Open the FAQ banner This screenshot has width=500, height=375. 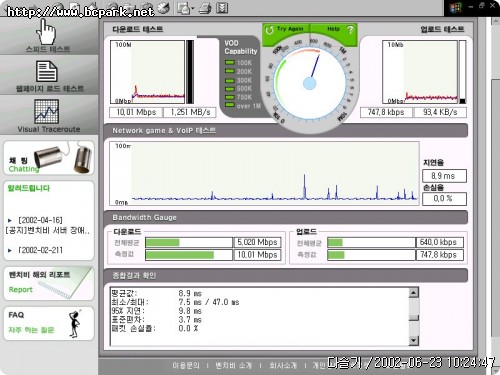tap(49, 323)
